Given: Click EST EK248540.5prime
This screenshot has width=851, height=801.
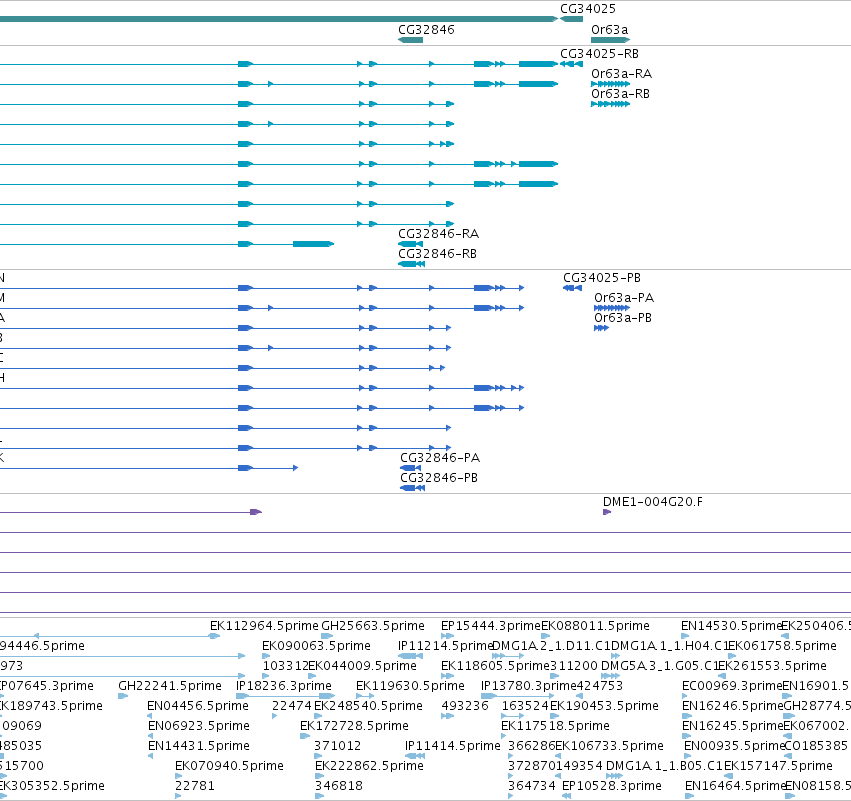Looking at the screenshot, I should [368, 707].
